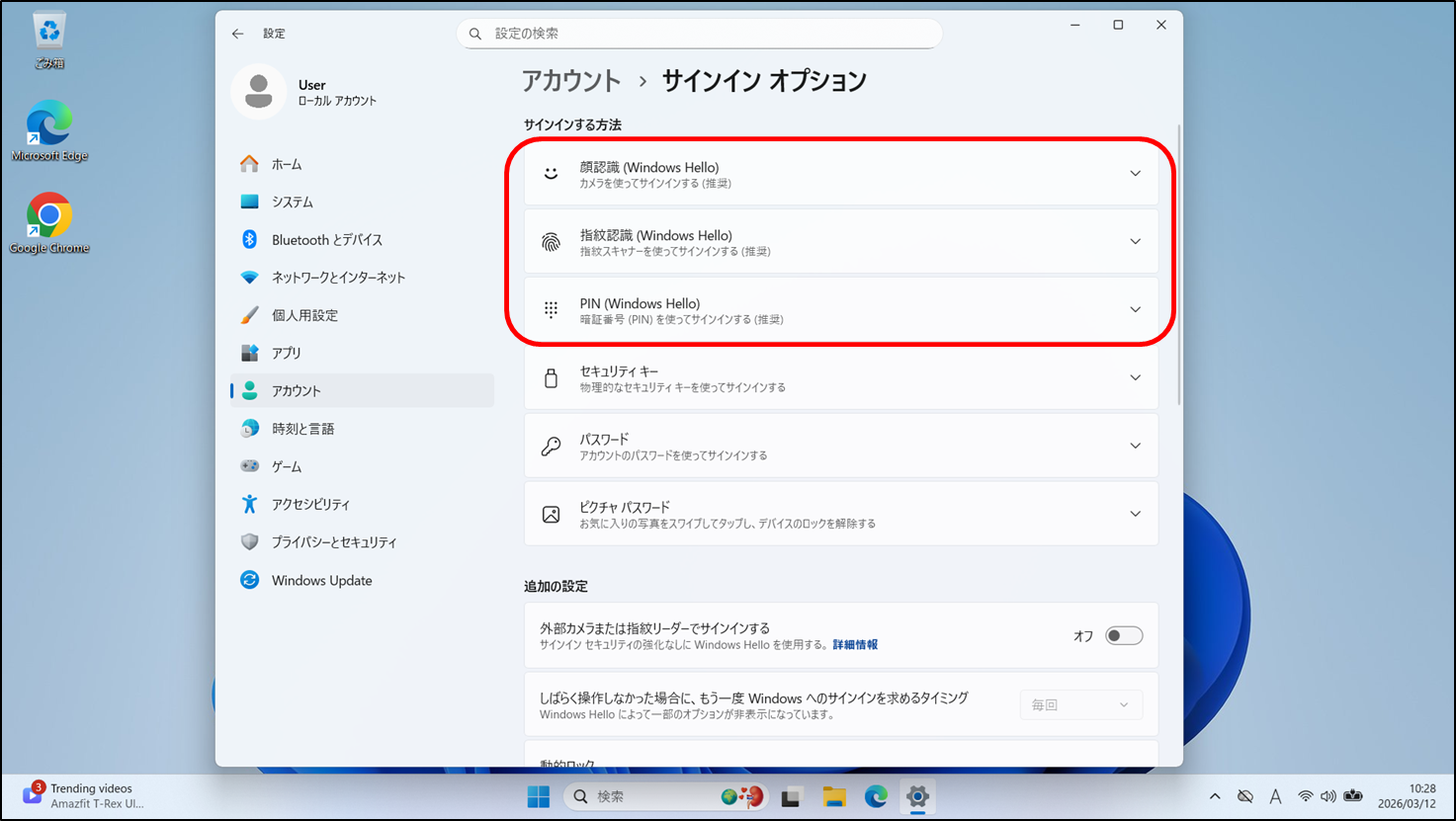The width and height of the screenshot is (1456, 821).
Task: Select Google Chrome desktop shortcut
Action: point(49,223)
